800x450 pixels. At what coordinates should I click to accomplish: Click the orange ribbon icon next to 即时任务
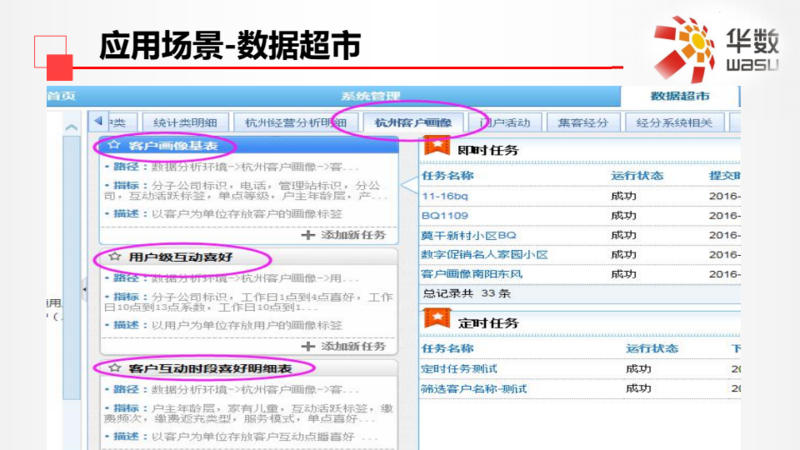click(436, 147)
